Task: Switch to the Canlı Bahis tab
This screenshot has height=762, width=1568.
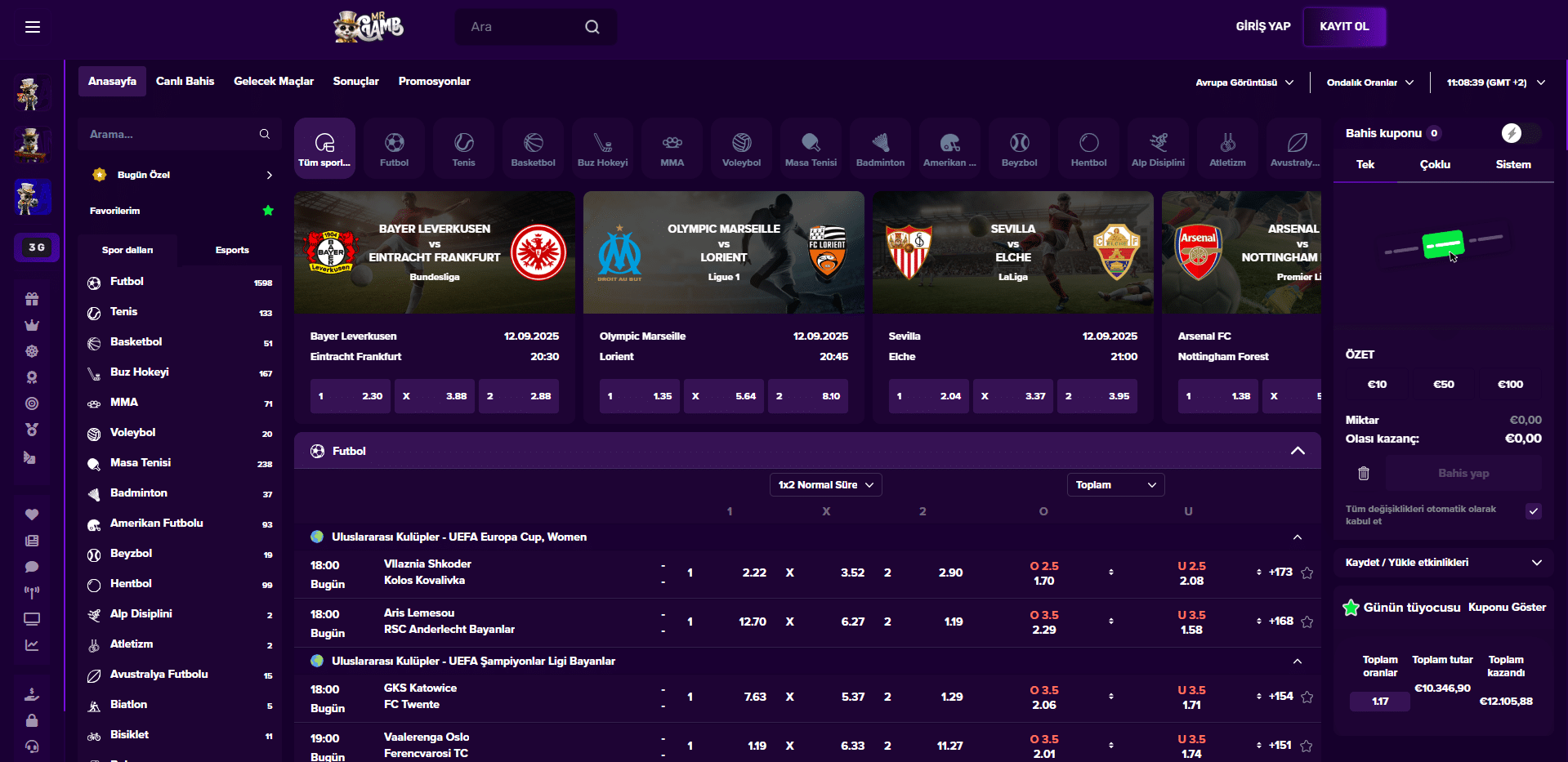Action: pyautogui.click(x=185, y=81)
